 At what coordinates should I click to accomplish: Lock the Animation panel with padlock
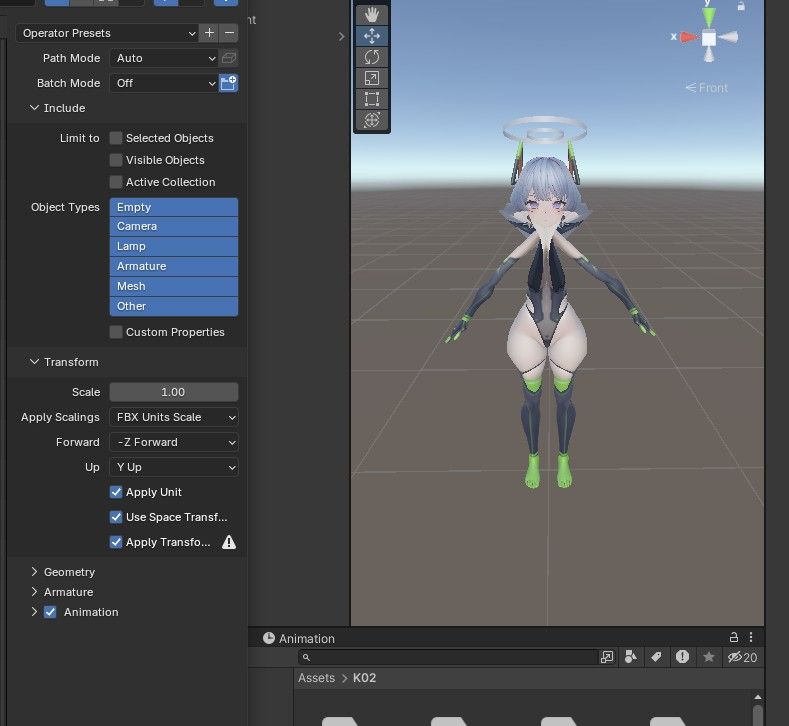(734, 637)
